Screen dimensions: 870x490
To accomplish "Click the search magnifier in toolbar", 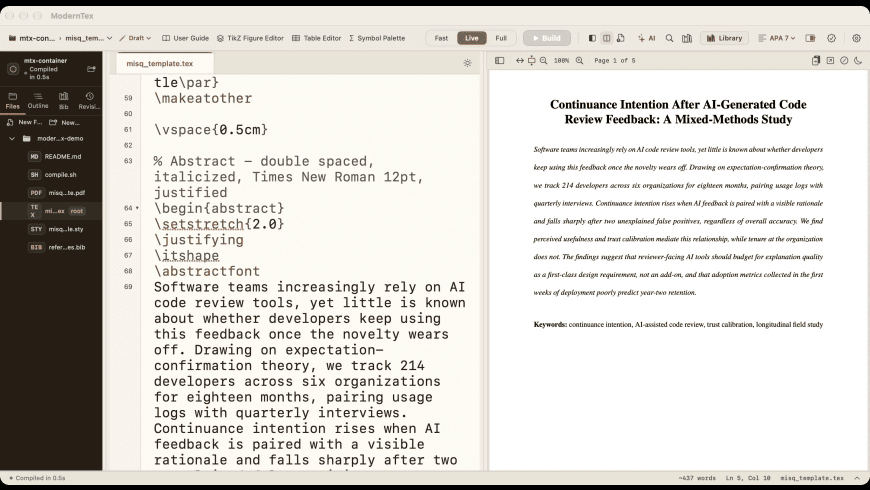I will coord(670,38).
